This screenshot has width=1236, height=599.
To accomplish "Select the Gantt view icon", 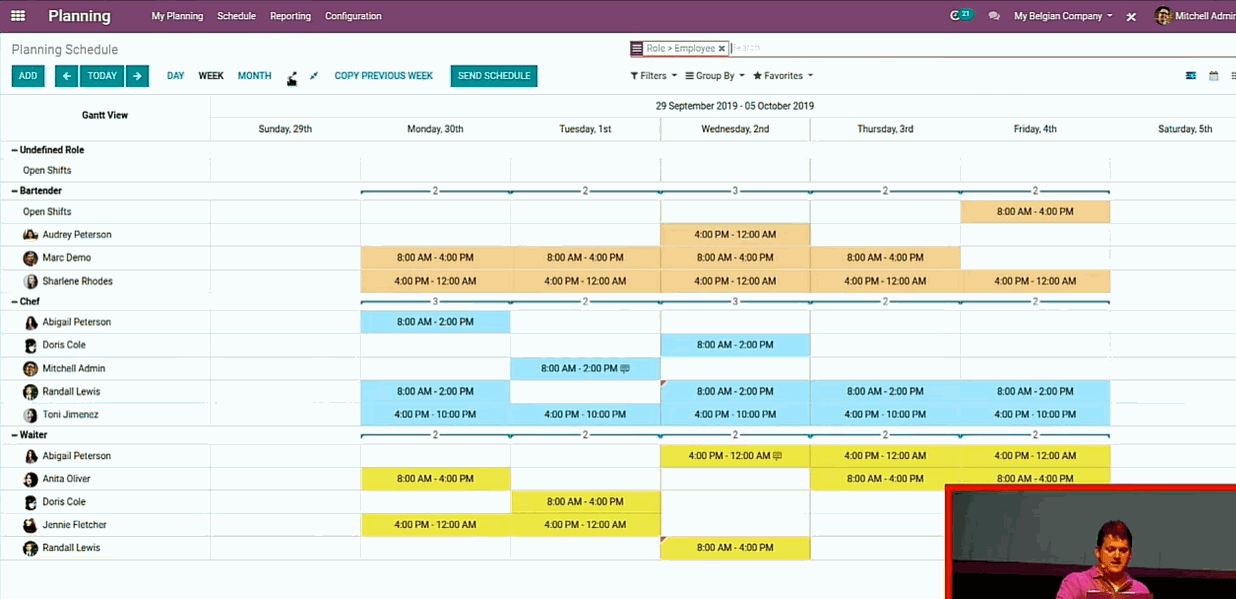I will (x=1191, y=76).
